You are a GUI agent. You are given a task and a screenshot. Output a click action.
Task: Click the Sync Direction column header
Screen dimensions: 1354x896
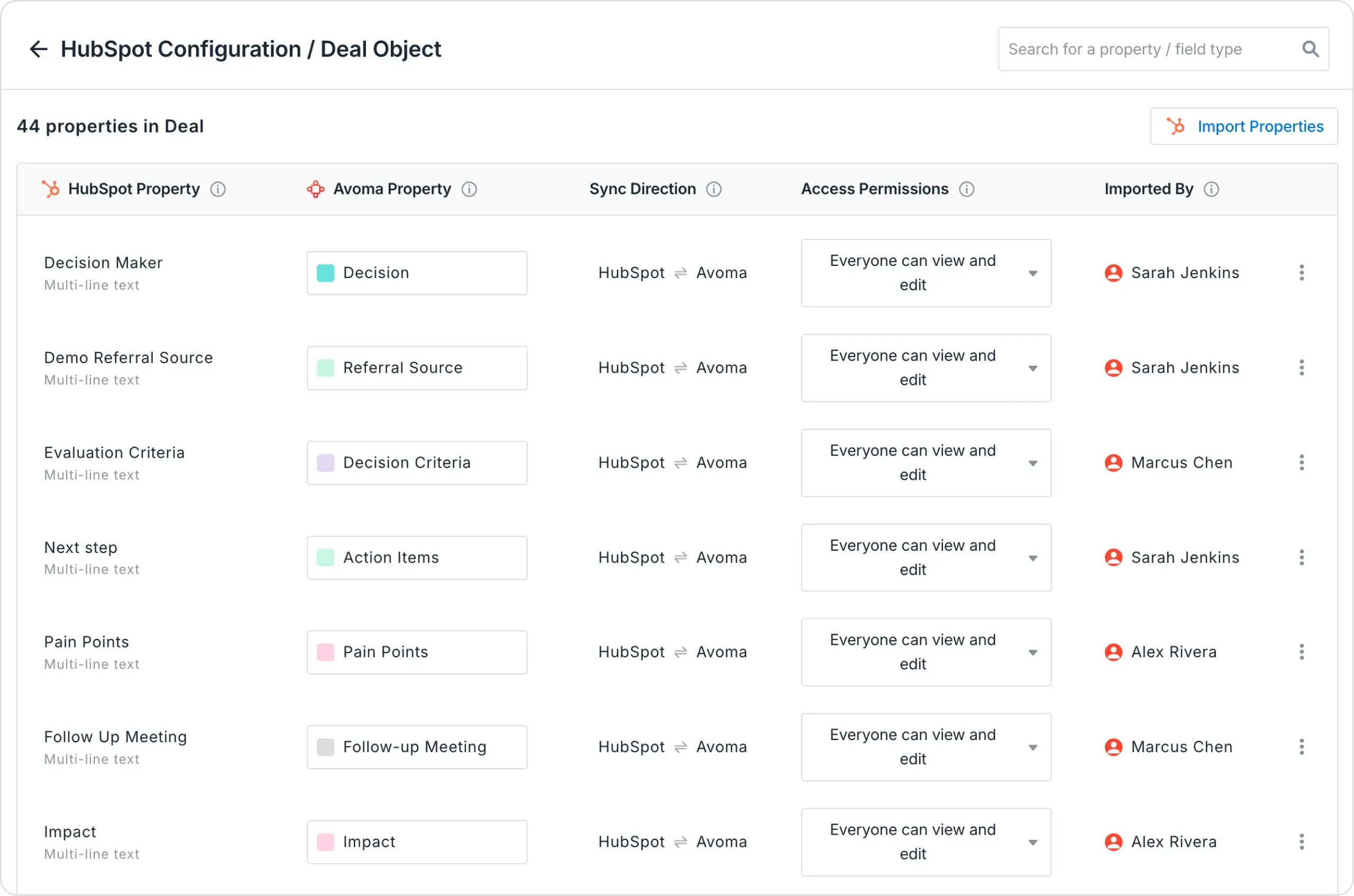642,189
